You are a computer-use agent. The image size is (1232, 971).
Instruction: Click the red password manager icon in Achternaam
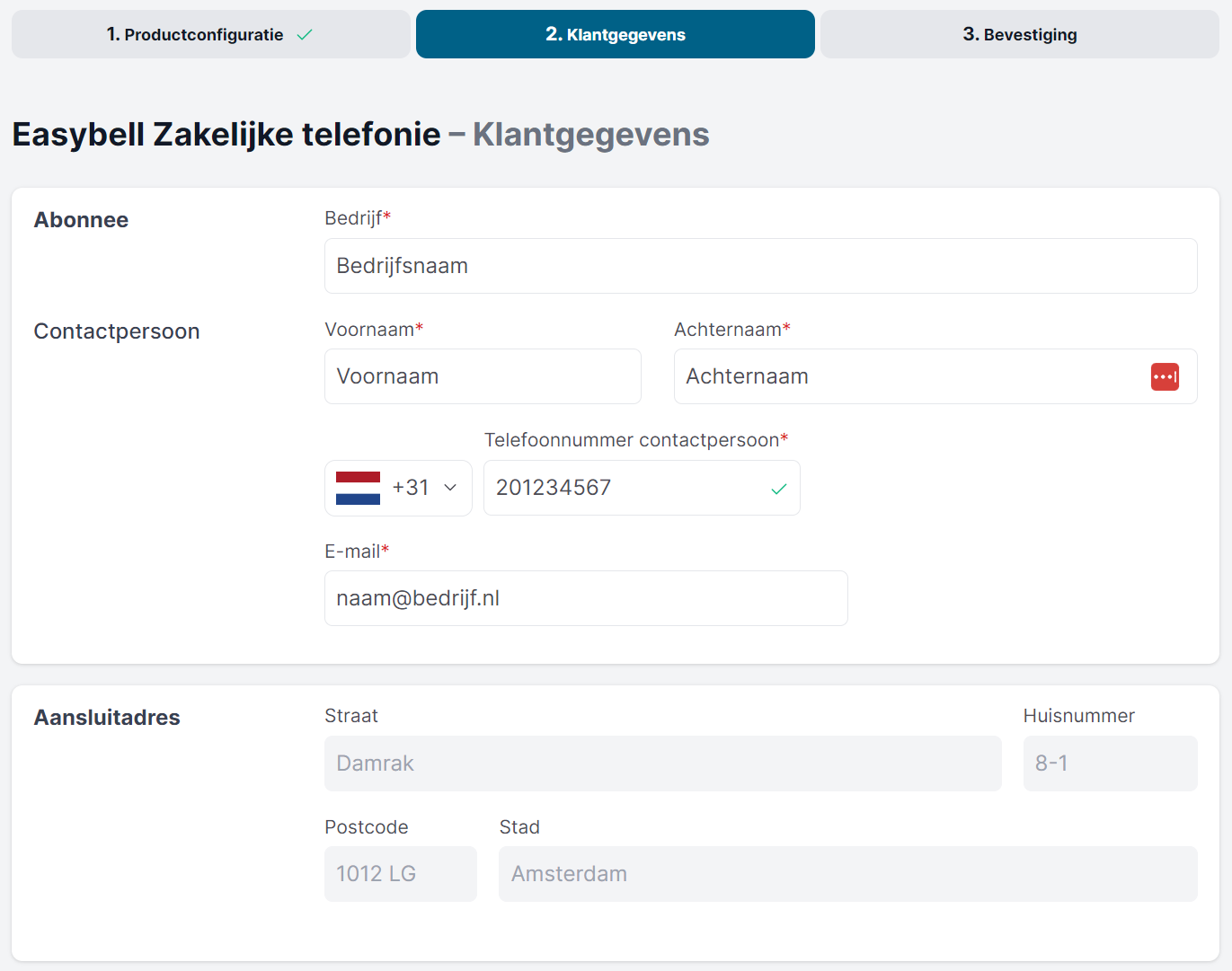(1165, 376)
